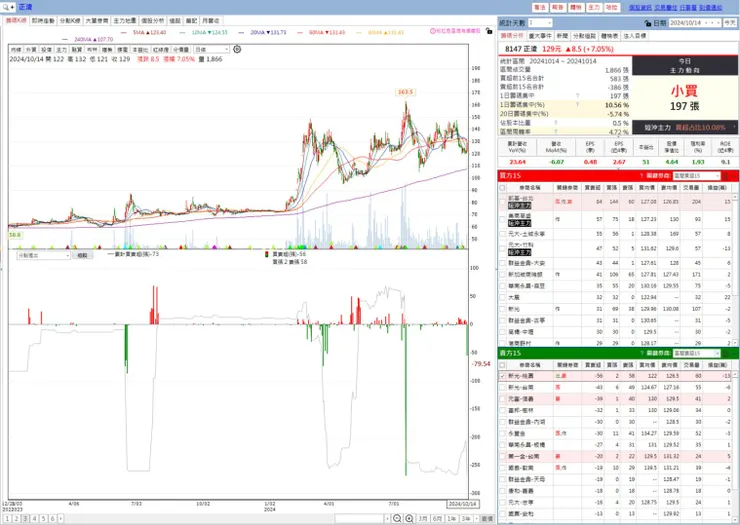Sort by 交易量 column in buyer table
The height and width of the screenshot is (525, 740).
691,187
